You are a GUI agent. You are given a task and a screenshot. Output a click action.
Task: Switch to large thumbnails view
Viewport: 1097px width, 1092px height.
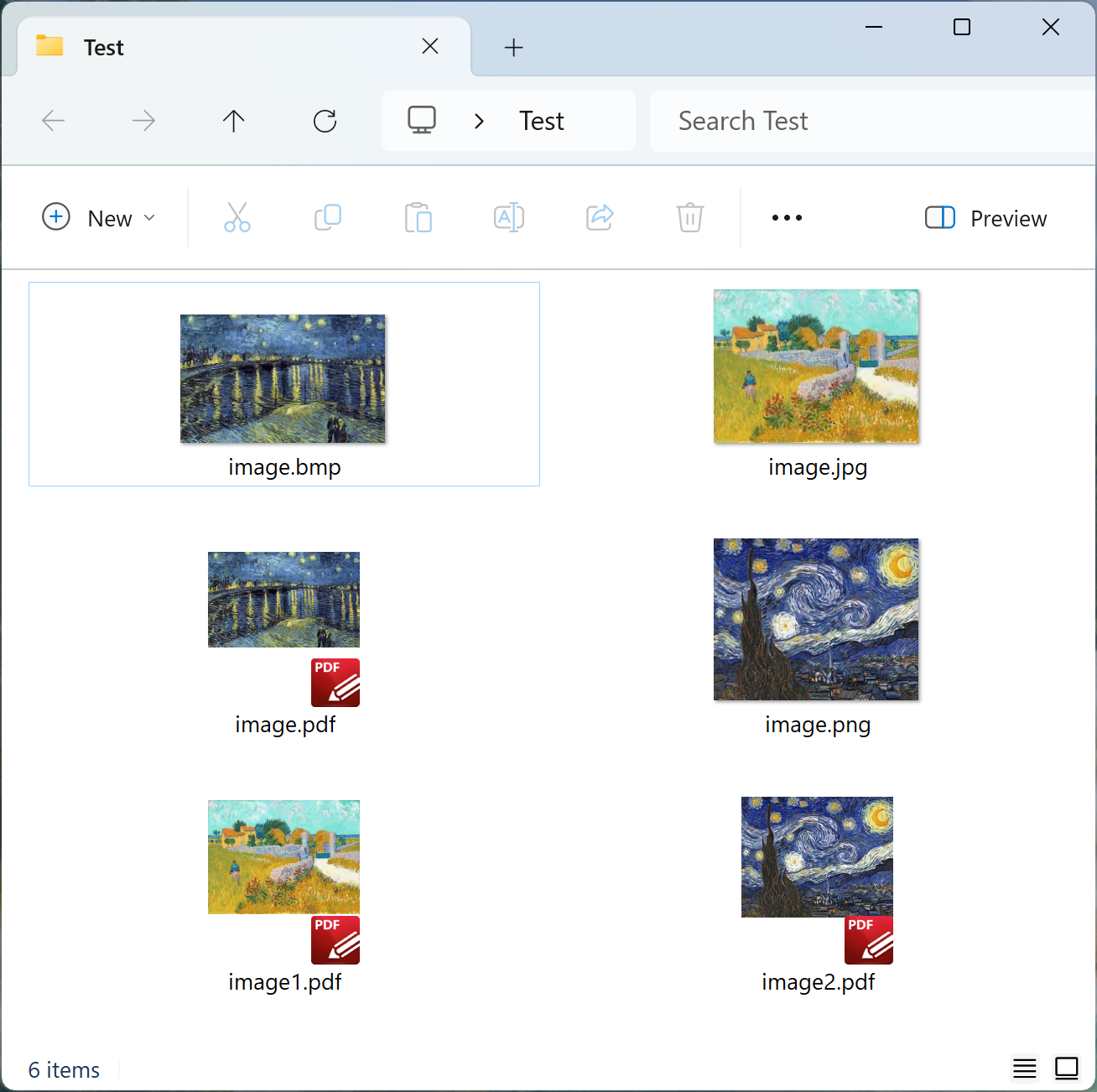click(1067, 1069)
